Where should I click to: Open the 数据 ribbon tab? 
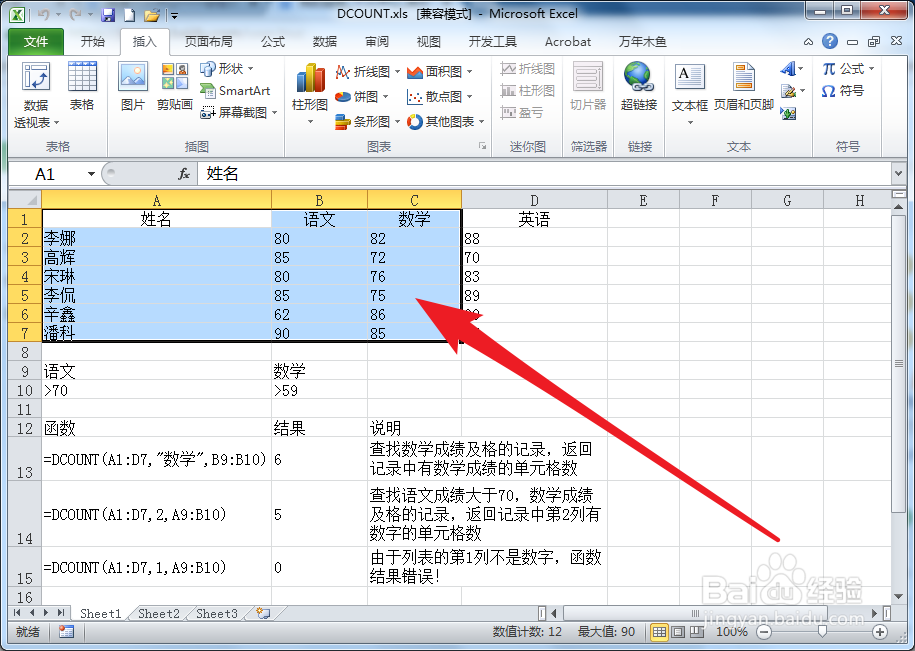click(x=325, y=41)
